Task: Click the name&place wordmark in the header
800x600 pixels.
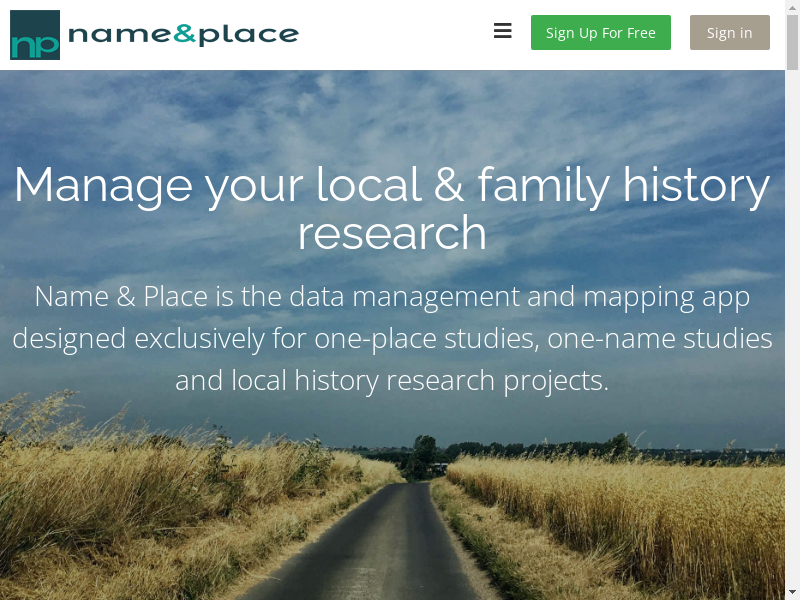Action: [x=183, y=35]
